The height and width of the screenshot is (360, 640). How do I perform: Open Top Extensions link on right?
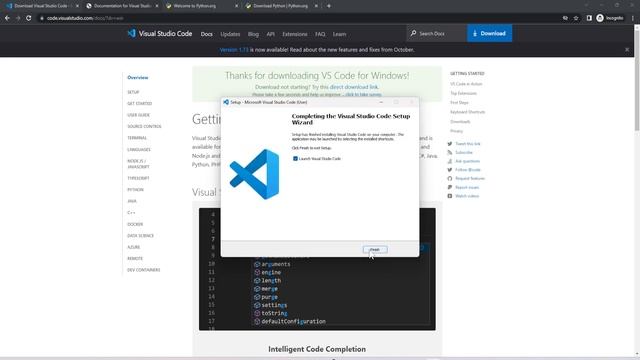(x=463, y=93)
